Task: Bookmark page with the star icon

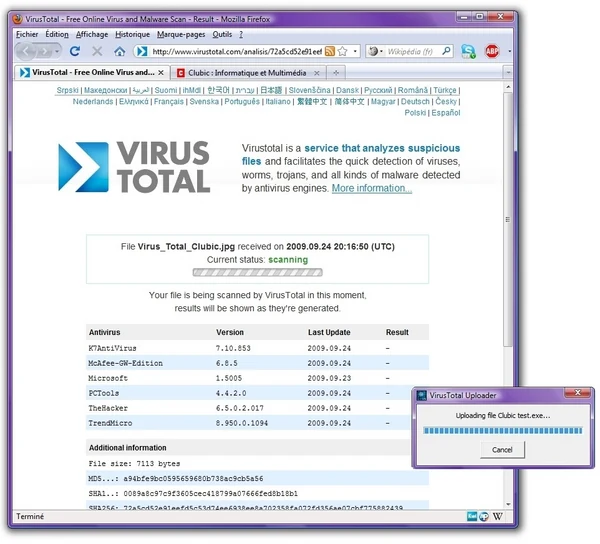Action: [x=343, y=51]
